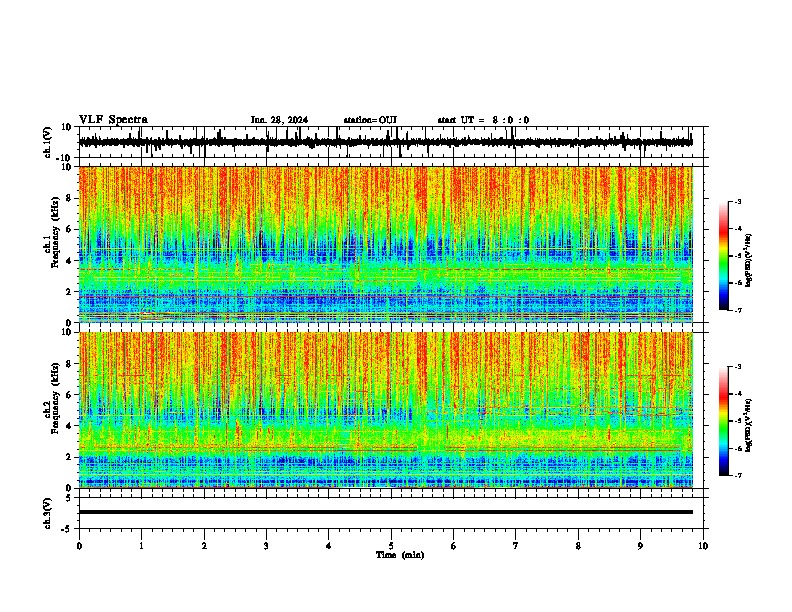The image size is (792, 612).
Task: Click the "station=OUJ" header label
Action: pos(370,120)
